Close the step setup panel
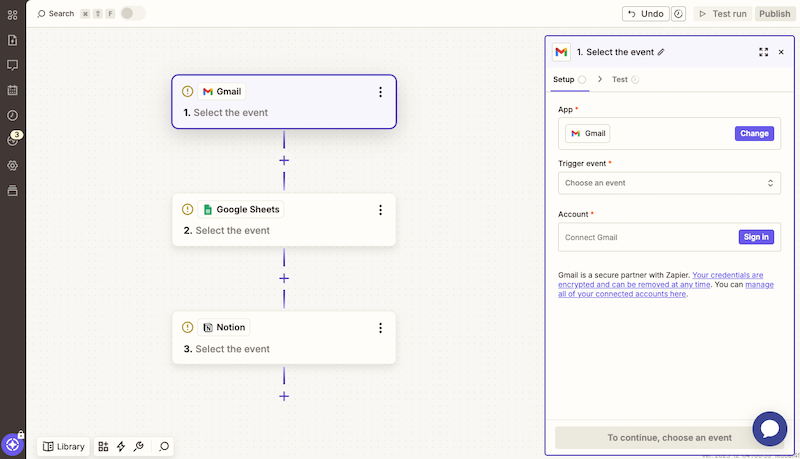The height and width of the screenshot is (459, 800). (781, 52)
